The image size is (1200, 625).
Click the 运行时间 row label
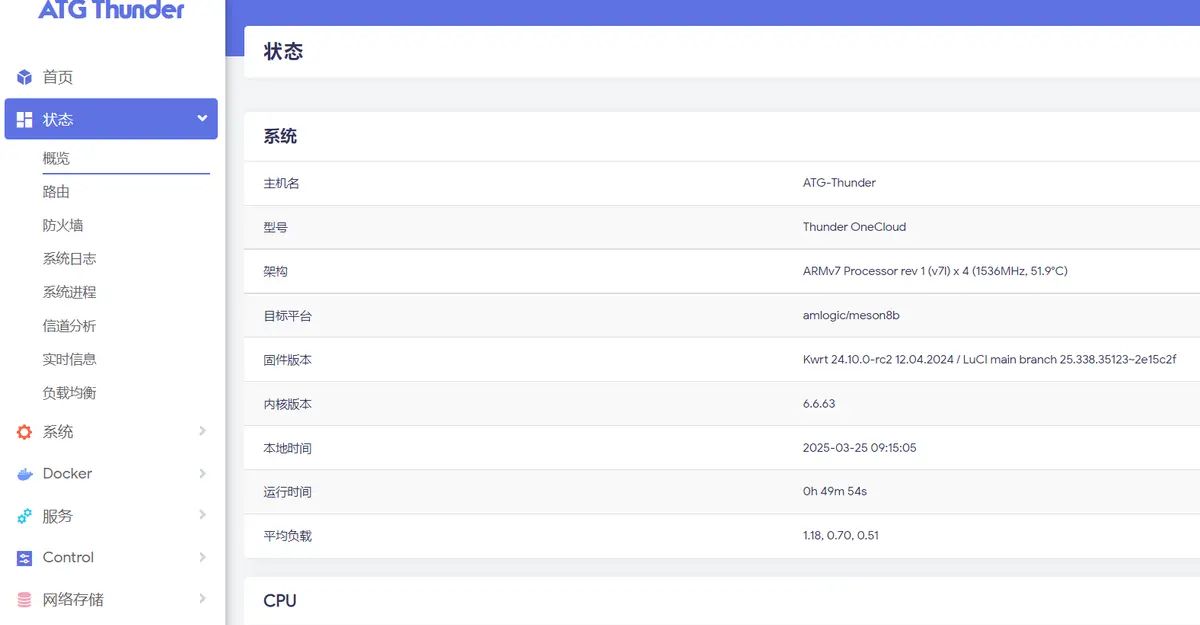click(x=287, y=491)
